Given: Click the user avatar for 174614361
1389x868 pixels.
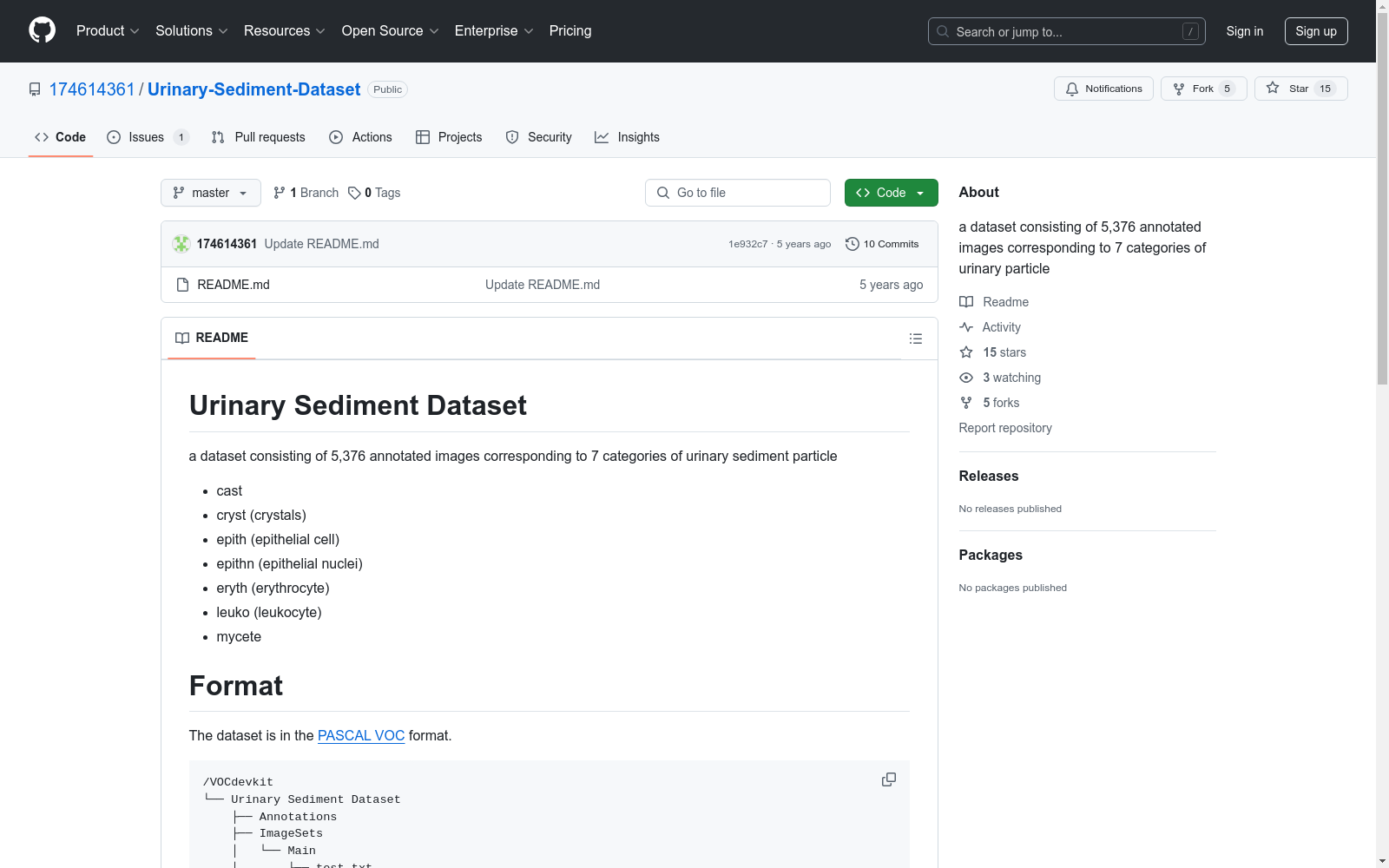Looking at the screenshot, I should 181,244.
